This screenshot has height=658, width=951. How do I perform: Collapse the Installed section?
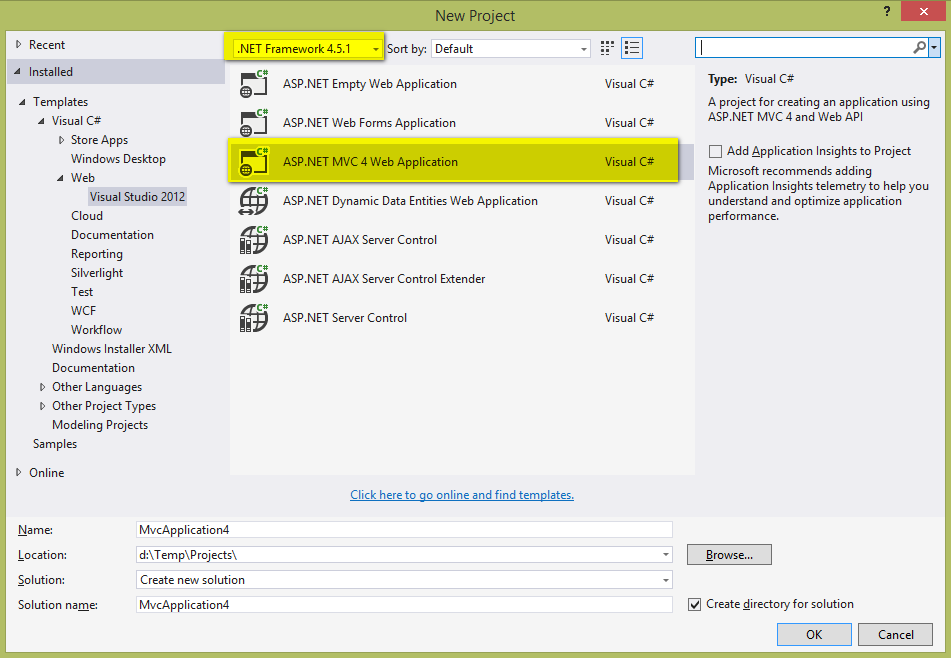18,72
